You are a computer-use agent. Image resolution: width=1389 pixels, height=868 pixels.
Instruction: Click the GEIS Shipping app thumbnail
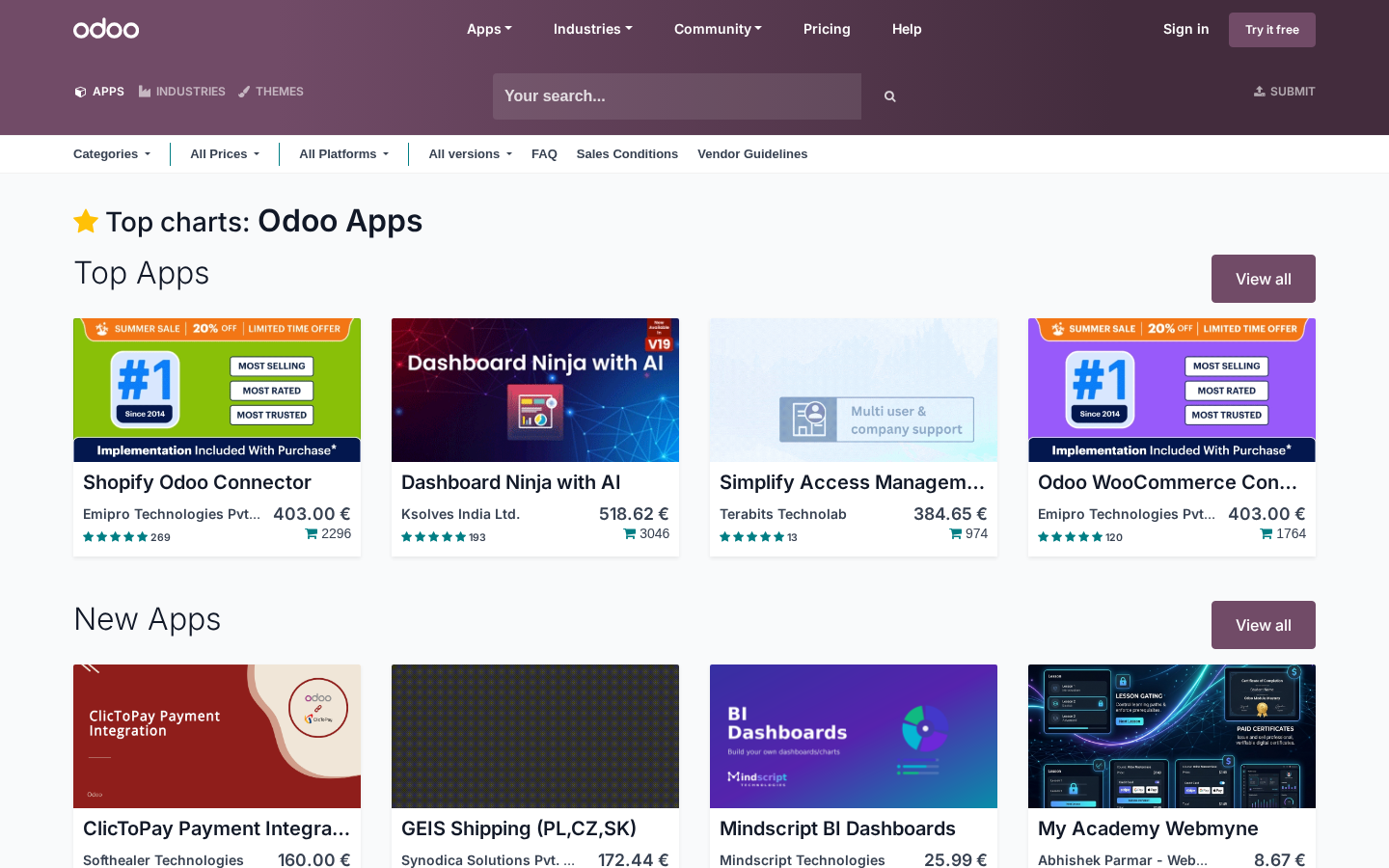coord(535,736)
